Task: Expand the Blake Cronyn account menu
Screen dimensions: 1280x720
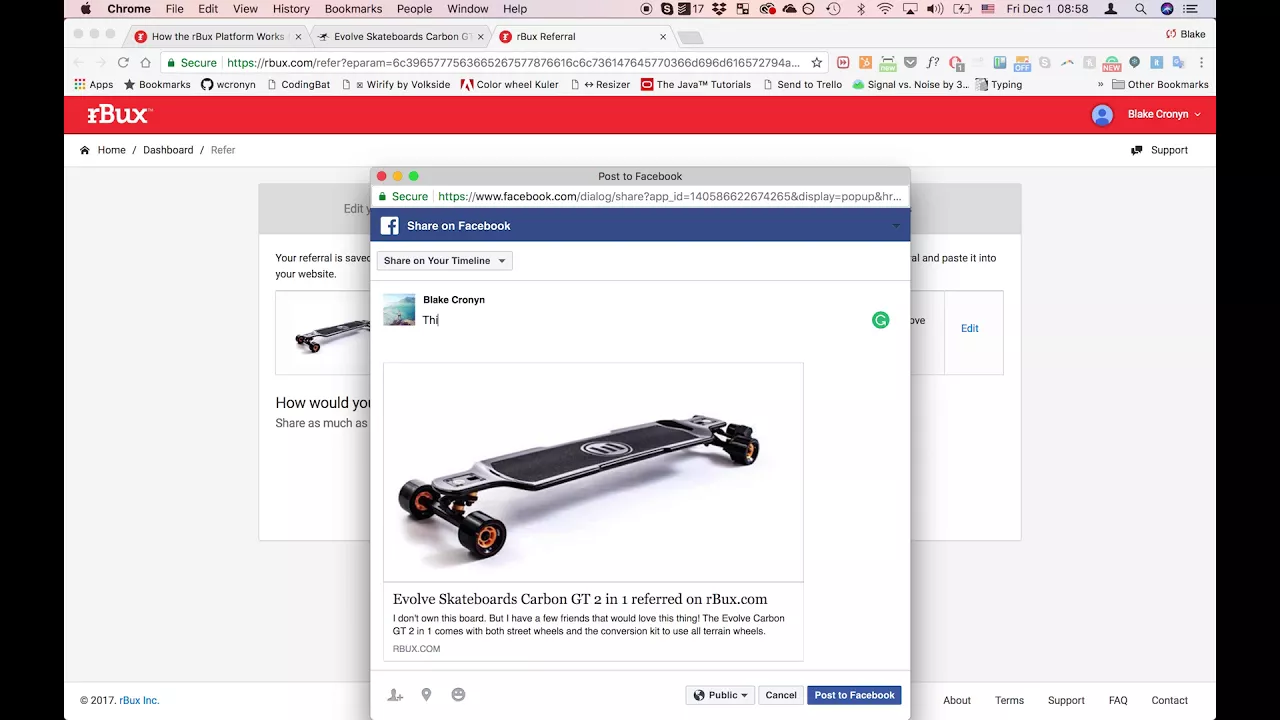Action: pyautogui.click(x=1164, y=115)
